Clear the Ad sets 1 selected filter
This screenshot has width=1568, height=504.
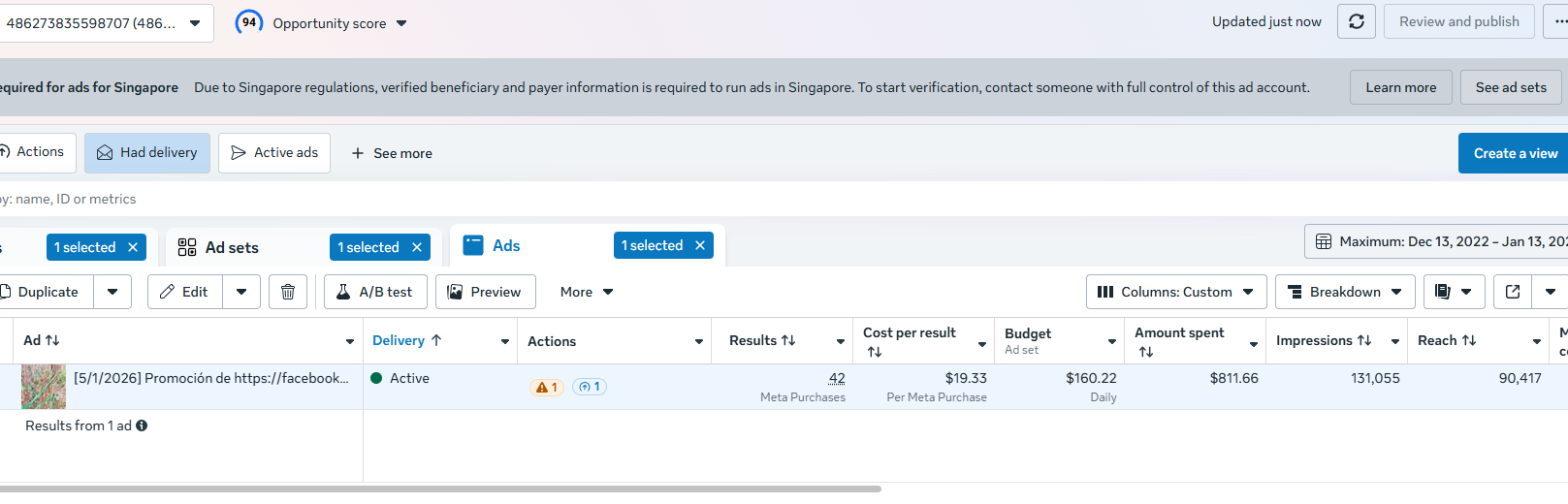tap(417, 247)
